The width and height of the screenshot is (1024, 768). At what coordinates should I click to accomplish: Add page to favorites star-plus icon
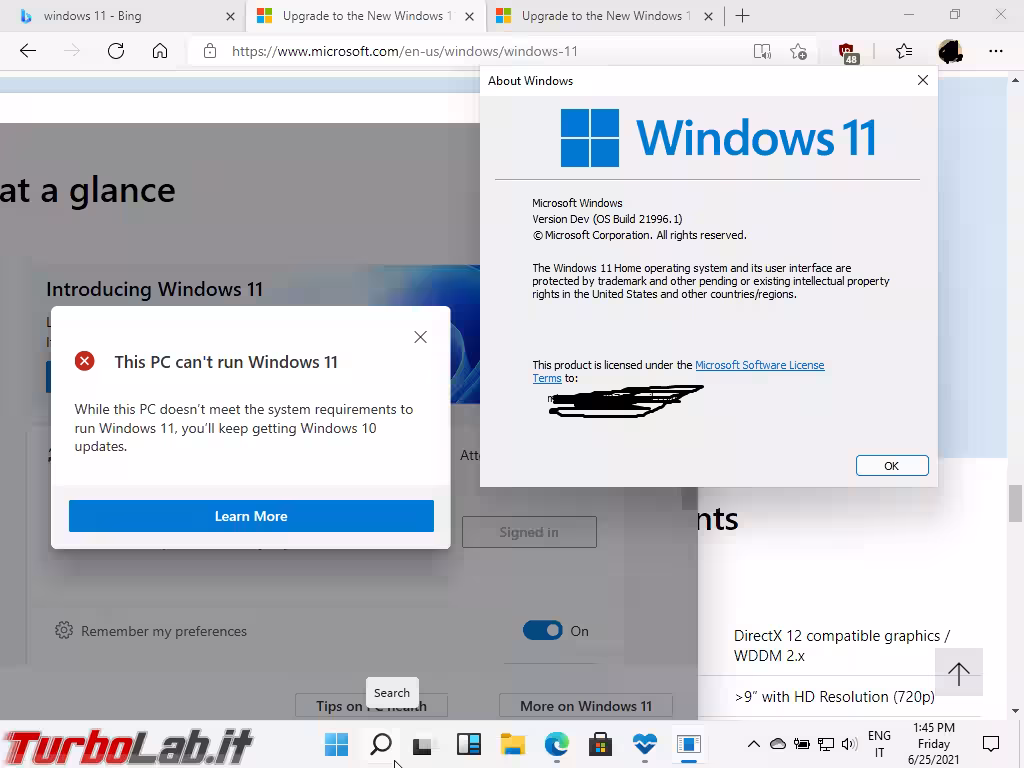coord(798,52)
